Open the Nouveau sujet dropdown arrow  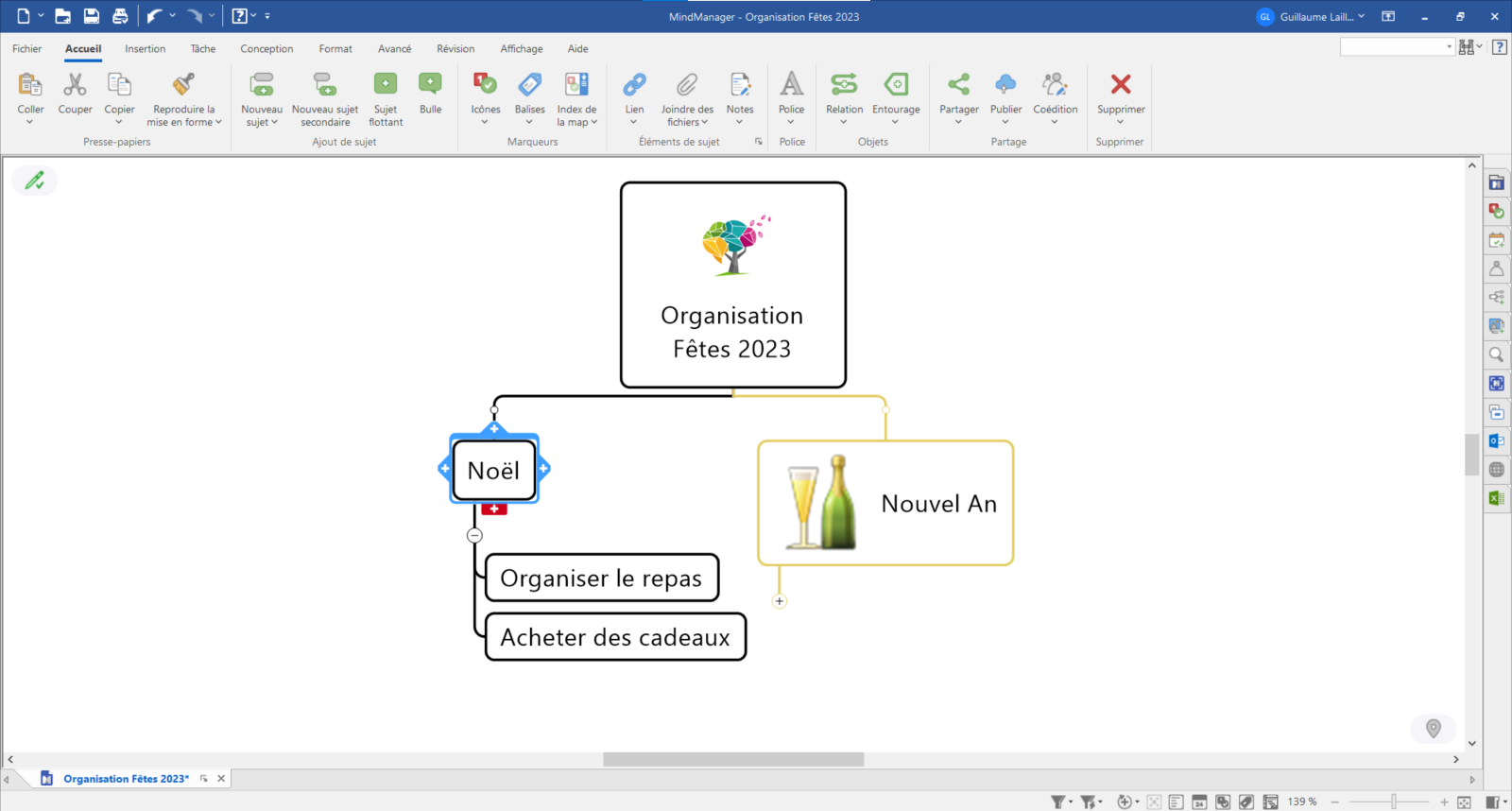tap(275, 122)
